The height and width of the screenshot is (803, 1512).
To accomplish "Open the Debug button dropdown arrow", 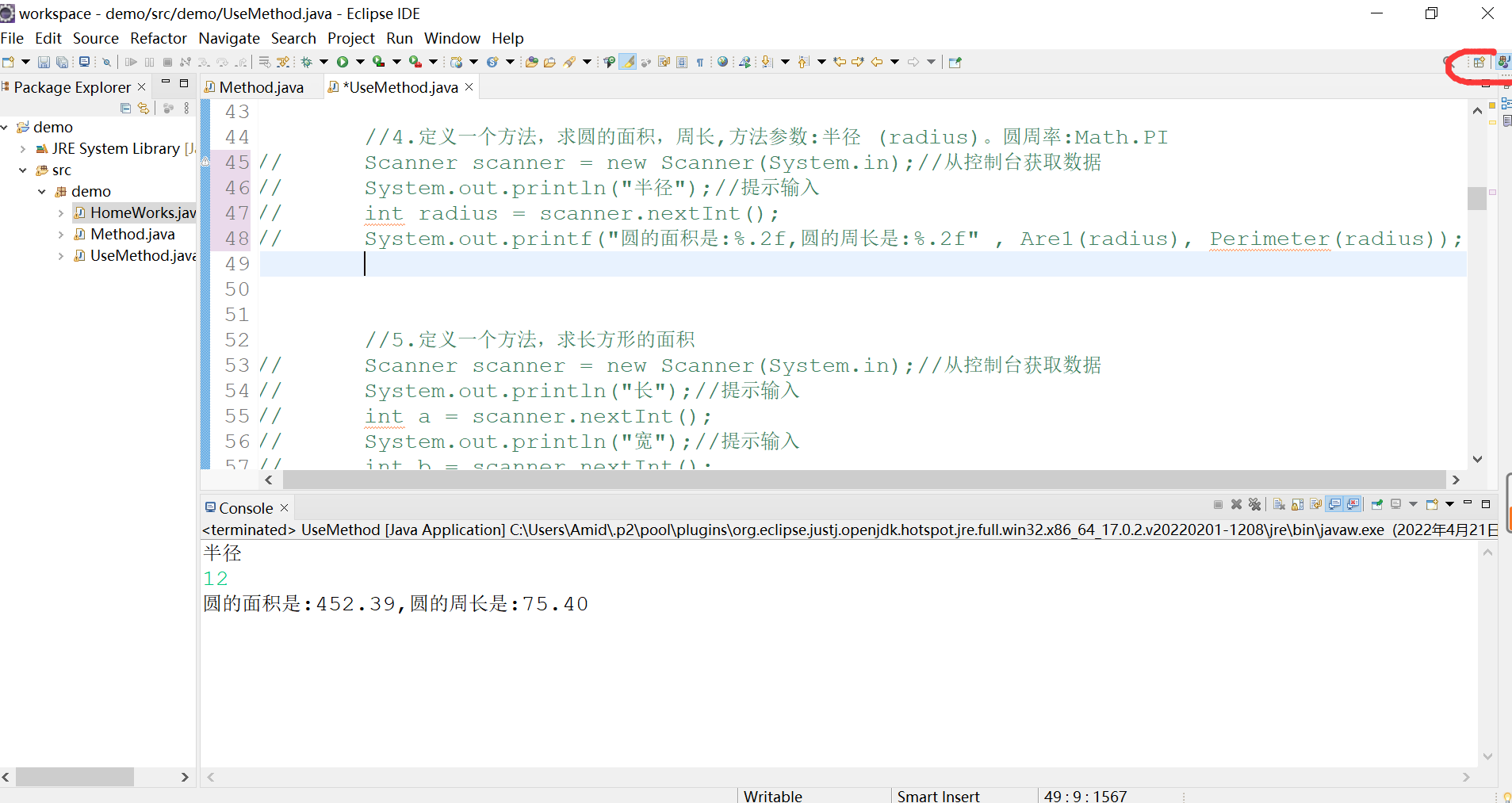I will tap(323, 62).
